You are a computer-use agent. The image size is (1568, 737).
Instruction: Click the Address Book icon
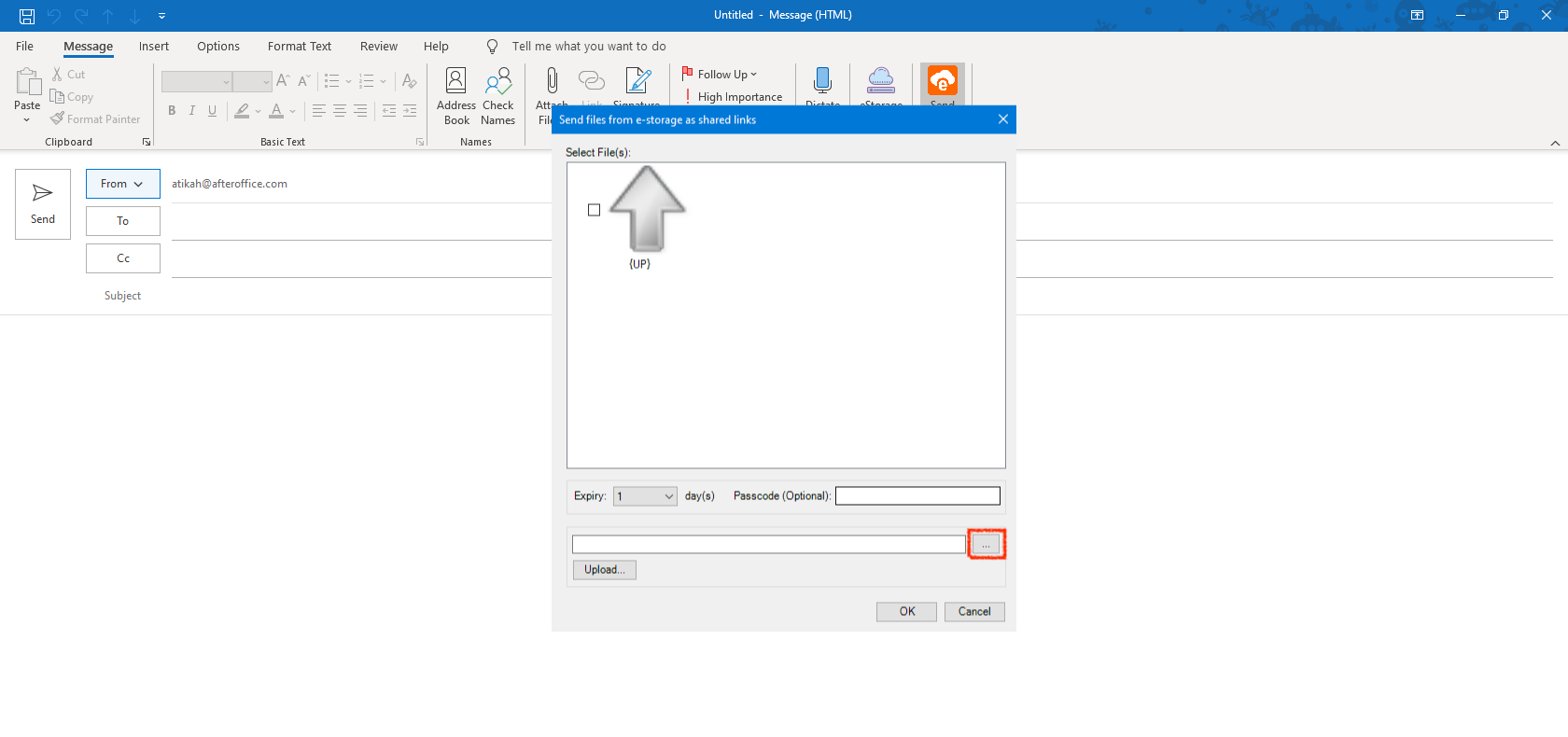click(x=455, y=82)
